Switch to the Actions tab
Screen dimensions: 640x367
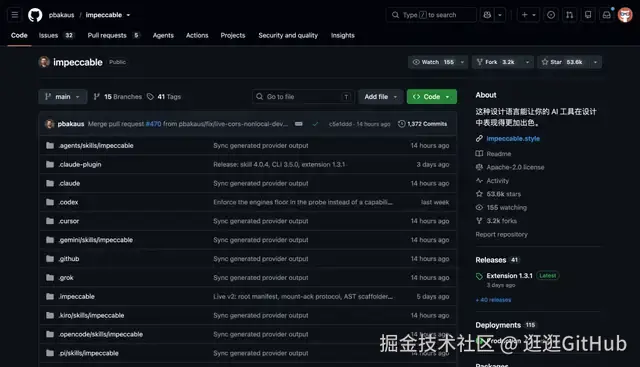[x=197, y=36]
